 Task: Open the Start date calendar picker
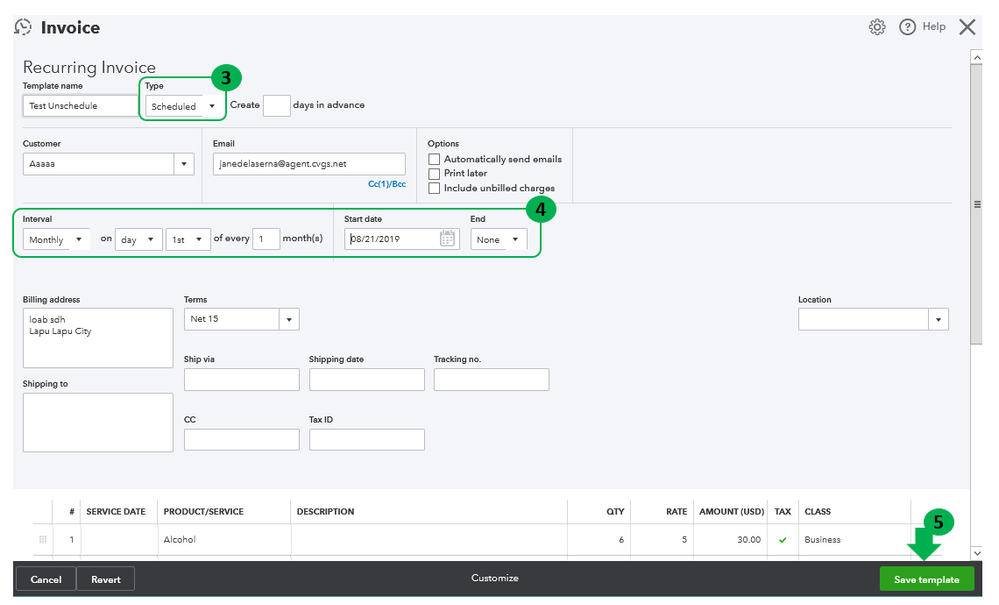(447, 239)
